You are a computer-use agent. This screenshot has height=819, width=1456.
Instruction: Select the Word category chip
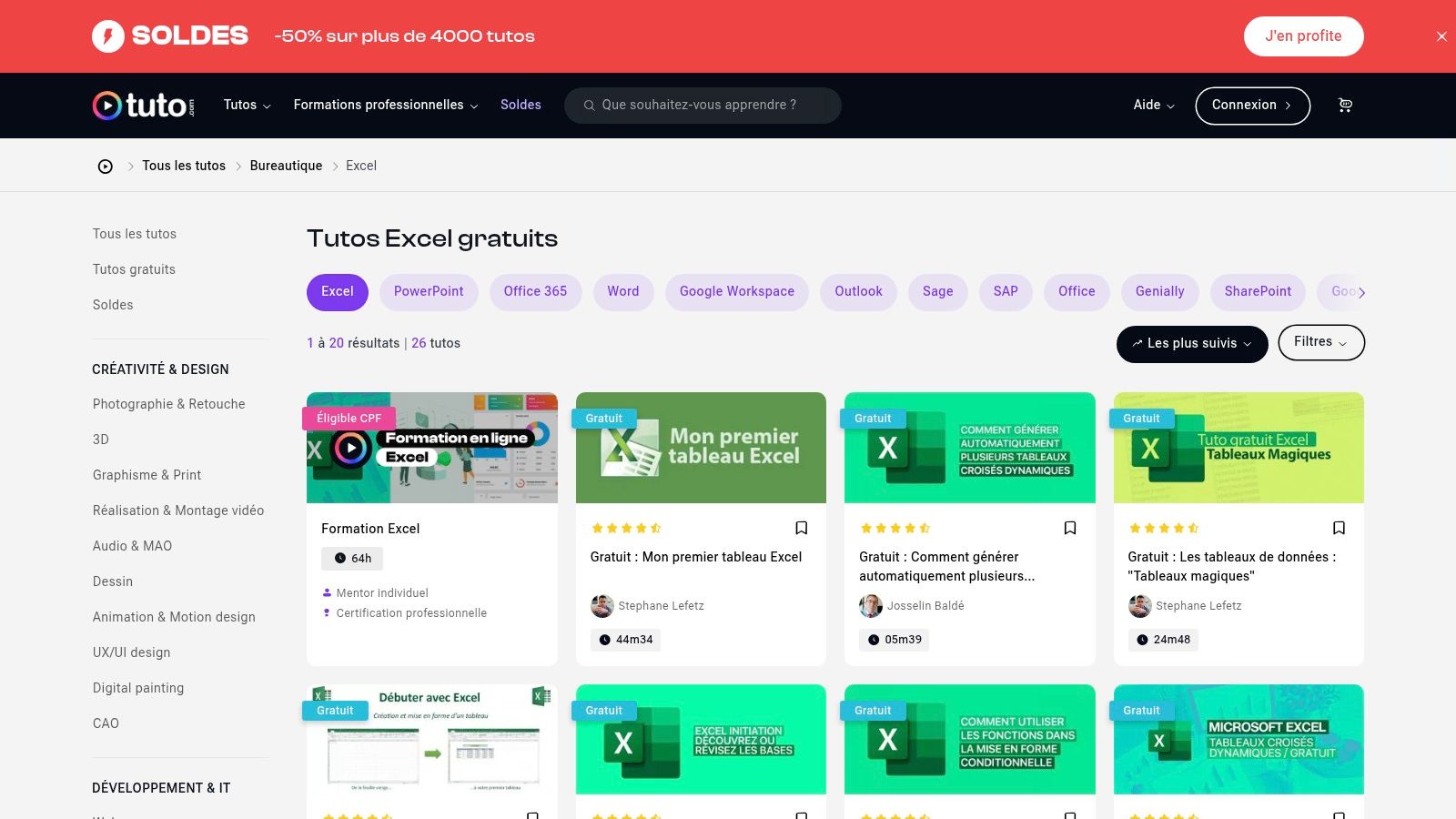click(x=623, y=292)
